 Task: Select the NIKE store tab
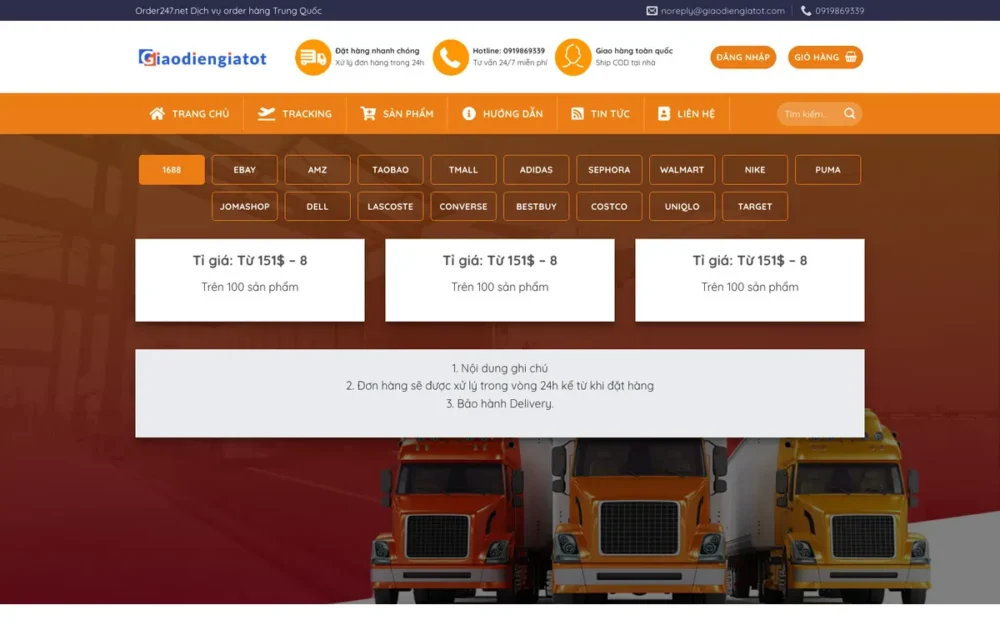(x=754, y=170)
